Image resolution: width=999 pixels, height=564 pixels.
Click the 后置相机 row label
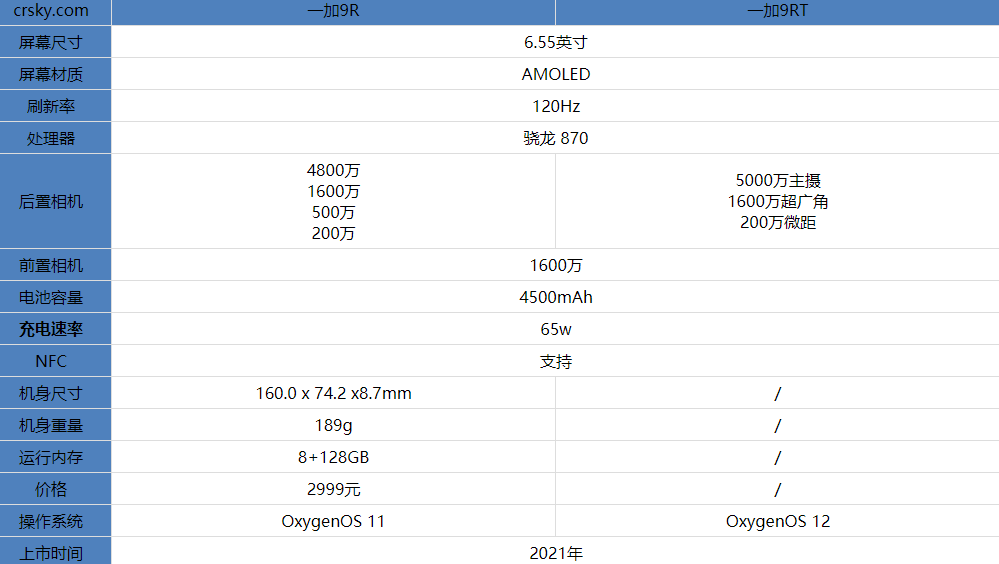tap(51, 201)
